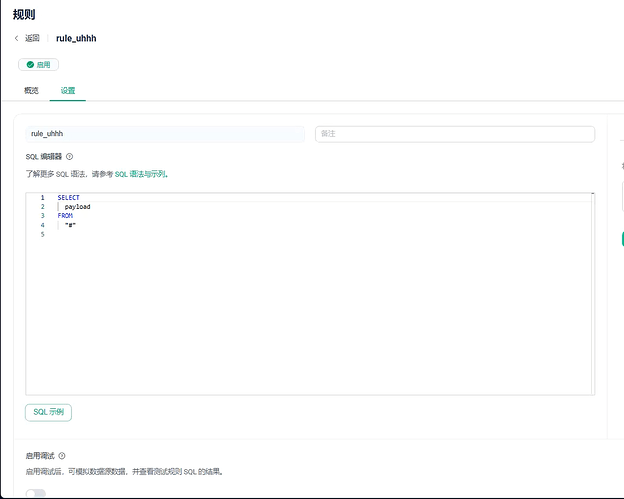Click the 返回 back link text
Image resolution: width=624 pixels, height=499 pixels.
[32, 38]
